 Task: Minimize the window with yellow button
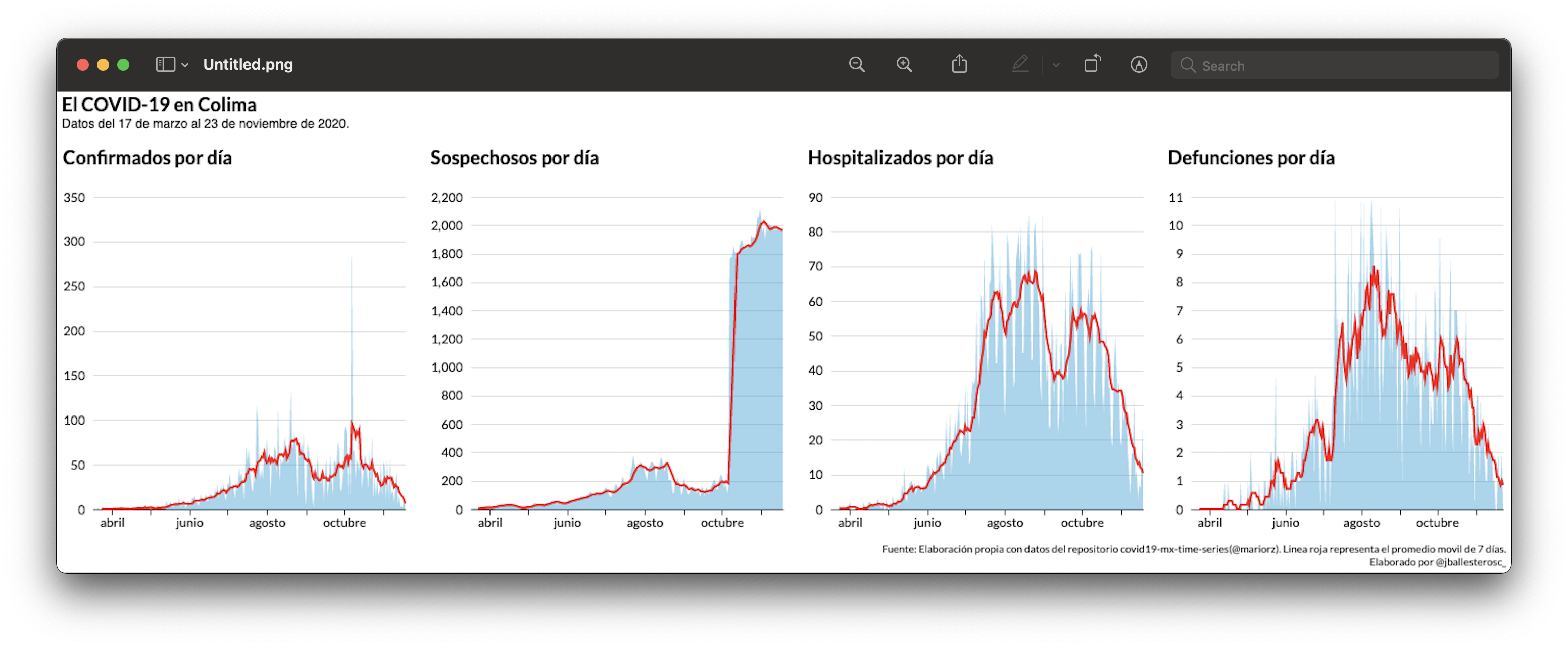103,65
